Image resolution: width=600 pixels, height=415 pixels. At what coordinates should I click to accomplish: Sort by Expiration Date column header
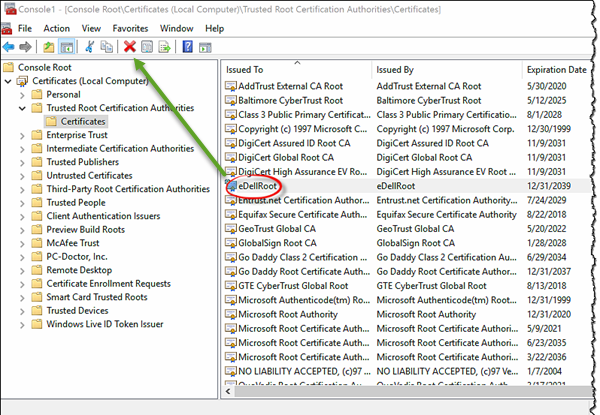(x=557, y=70)
